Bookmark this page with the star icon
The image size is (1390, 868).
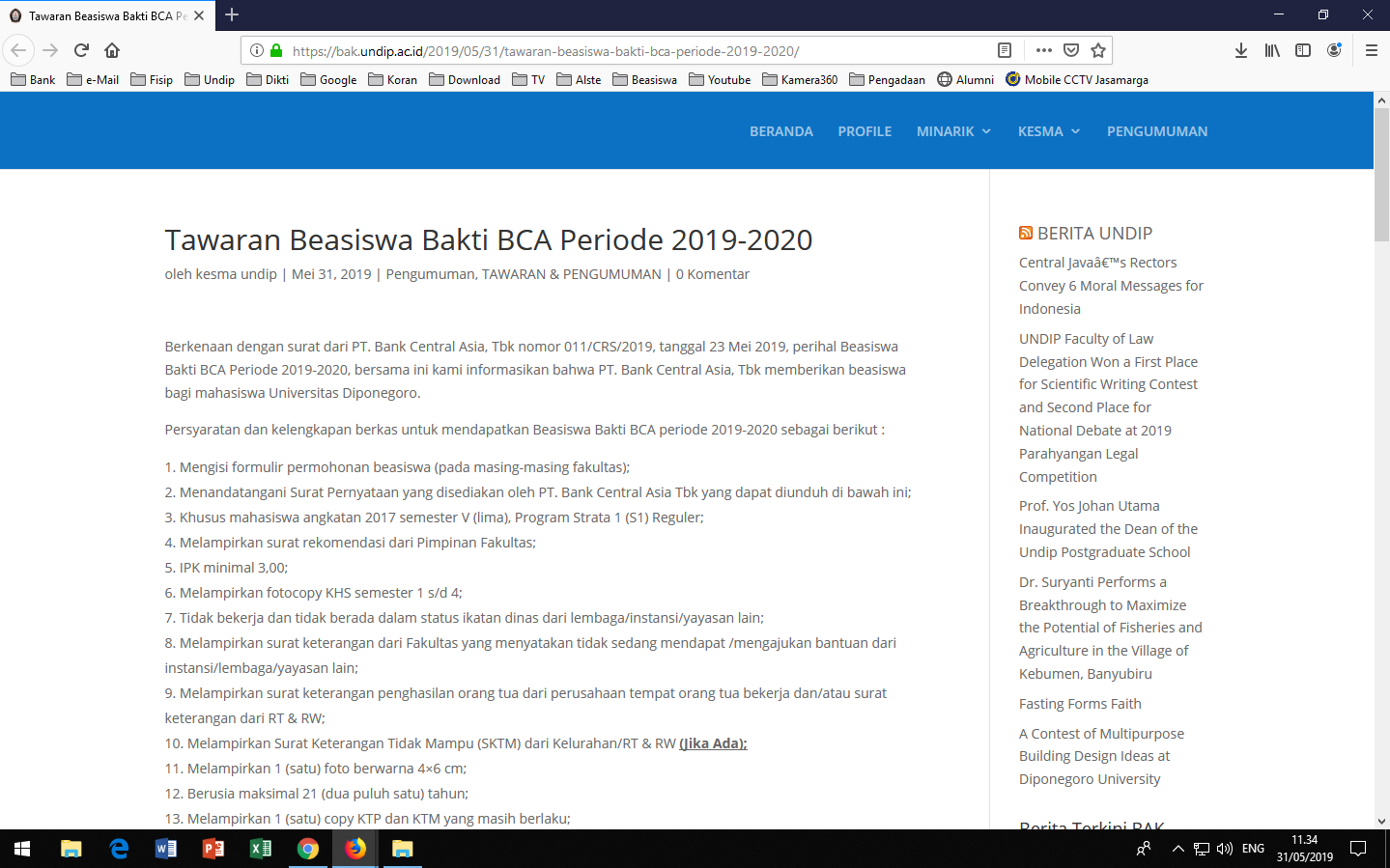pos(1098,50)
